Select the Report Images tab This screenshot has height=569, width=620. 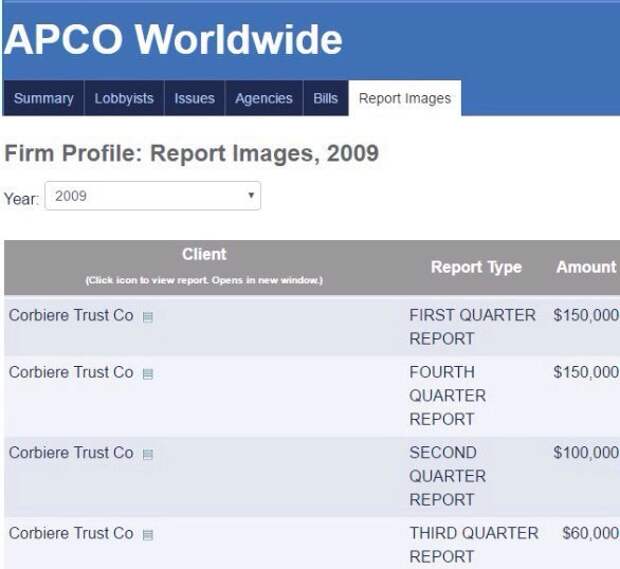[405, 98]
